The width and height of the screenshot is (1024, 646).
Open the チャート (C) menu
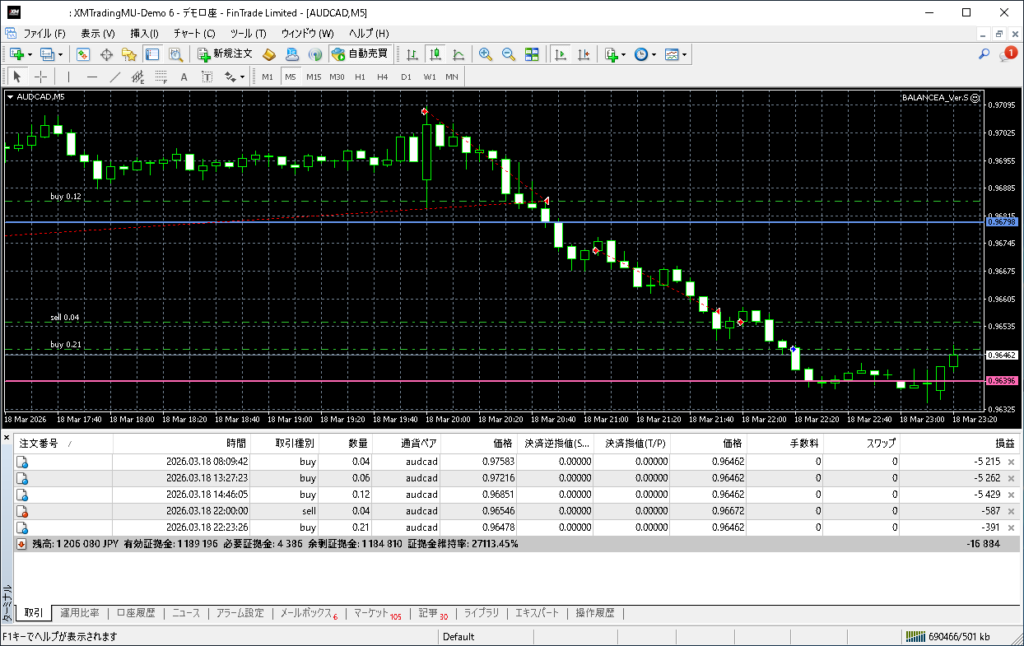pyautogui.click(x=194, y=33)
